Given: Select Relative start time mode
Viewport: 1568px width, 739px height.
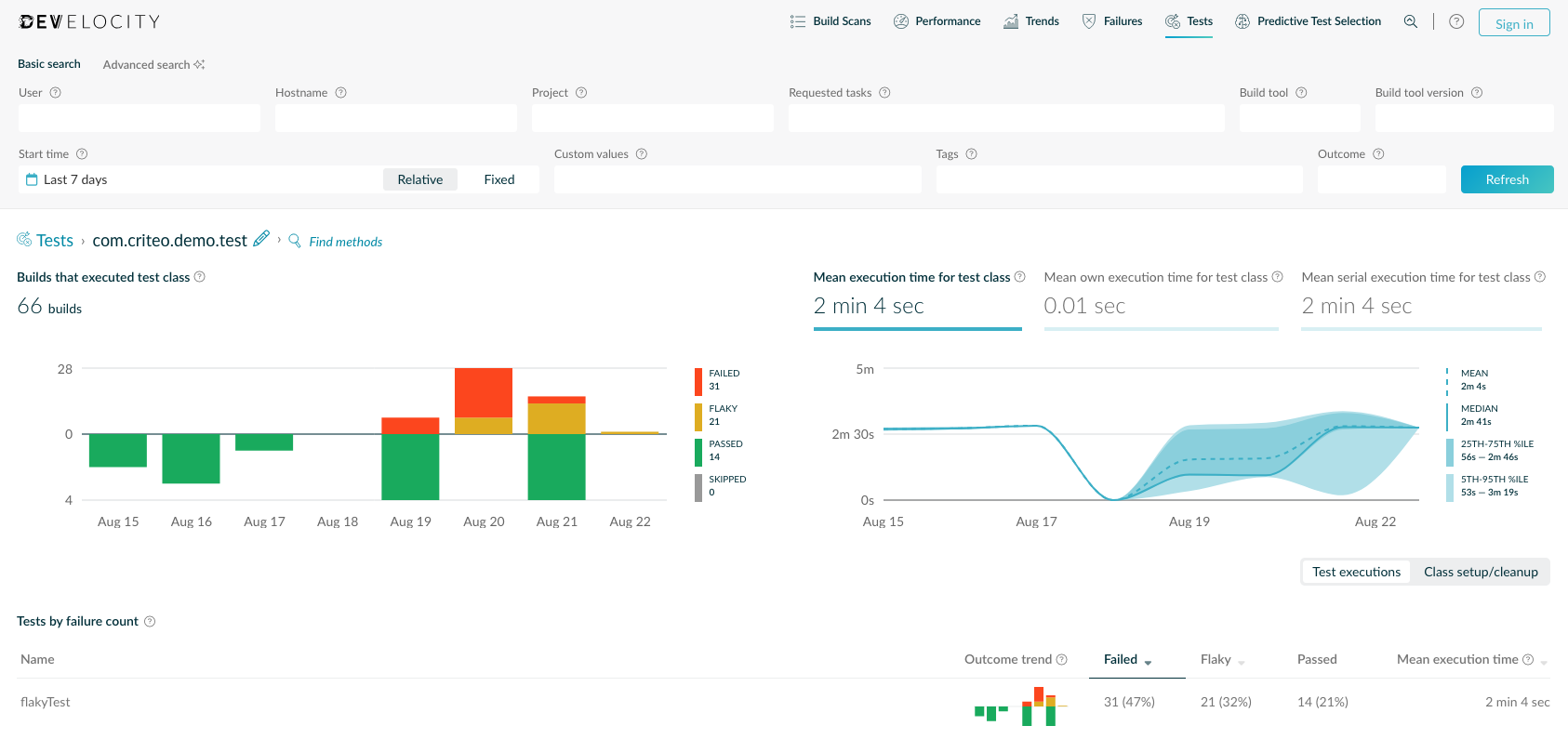Looking at the screenshot, I should coord(419,179).
